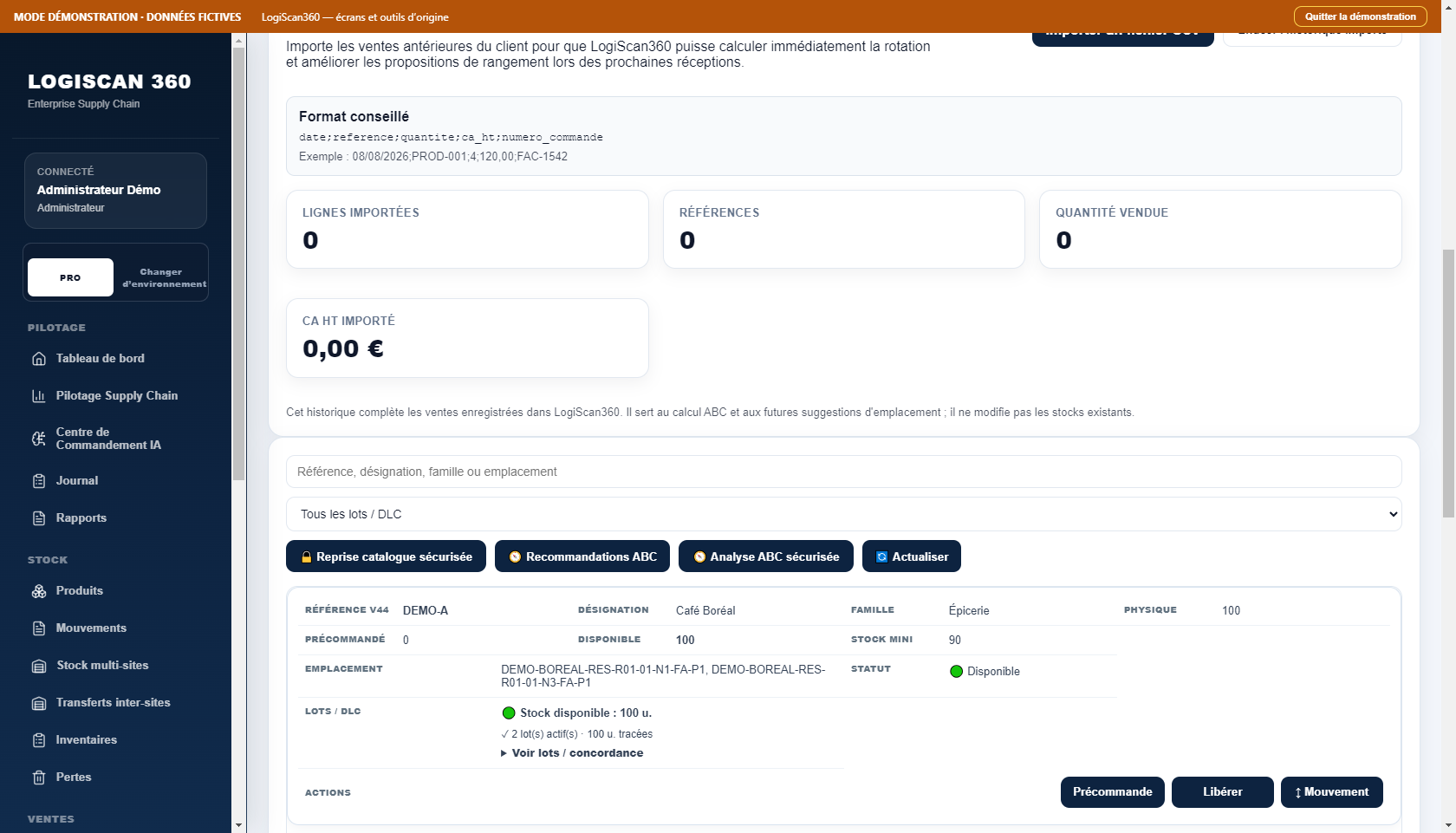Click refresh icon on Actualiser button

[881, 556]
